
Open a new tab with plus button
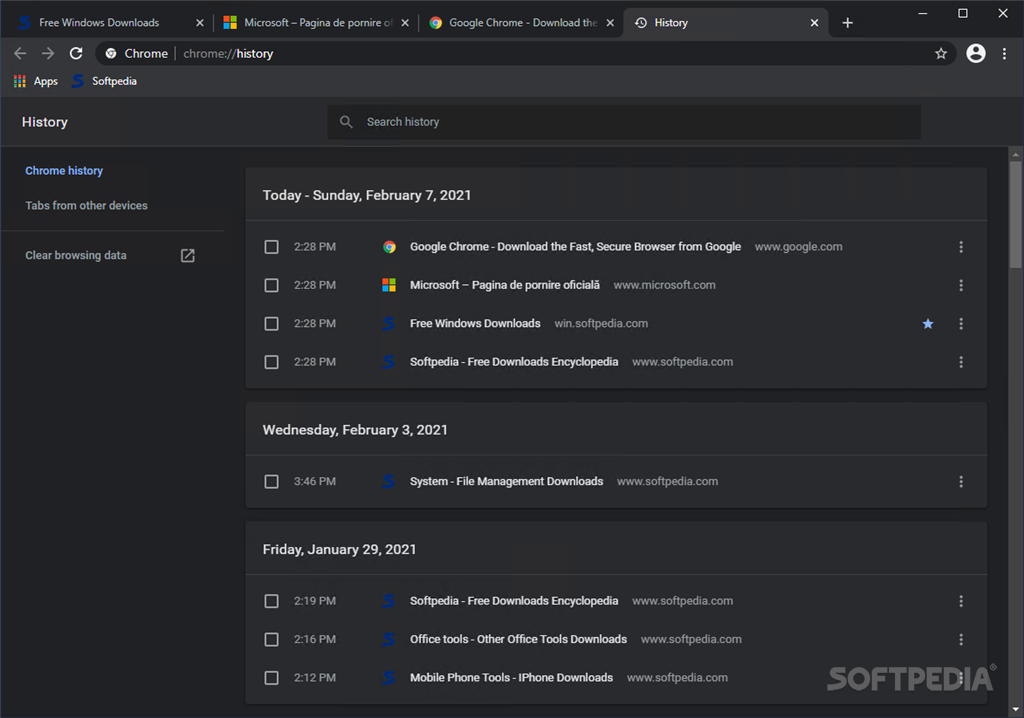(847, 23)
